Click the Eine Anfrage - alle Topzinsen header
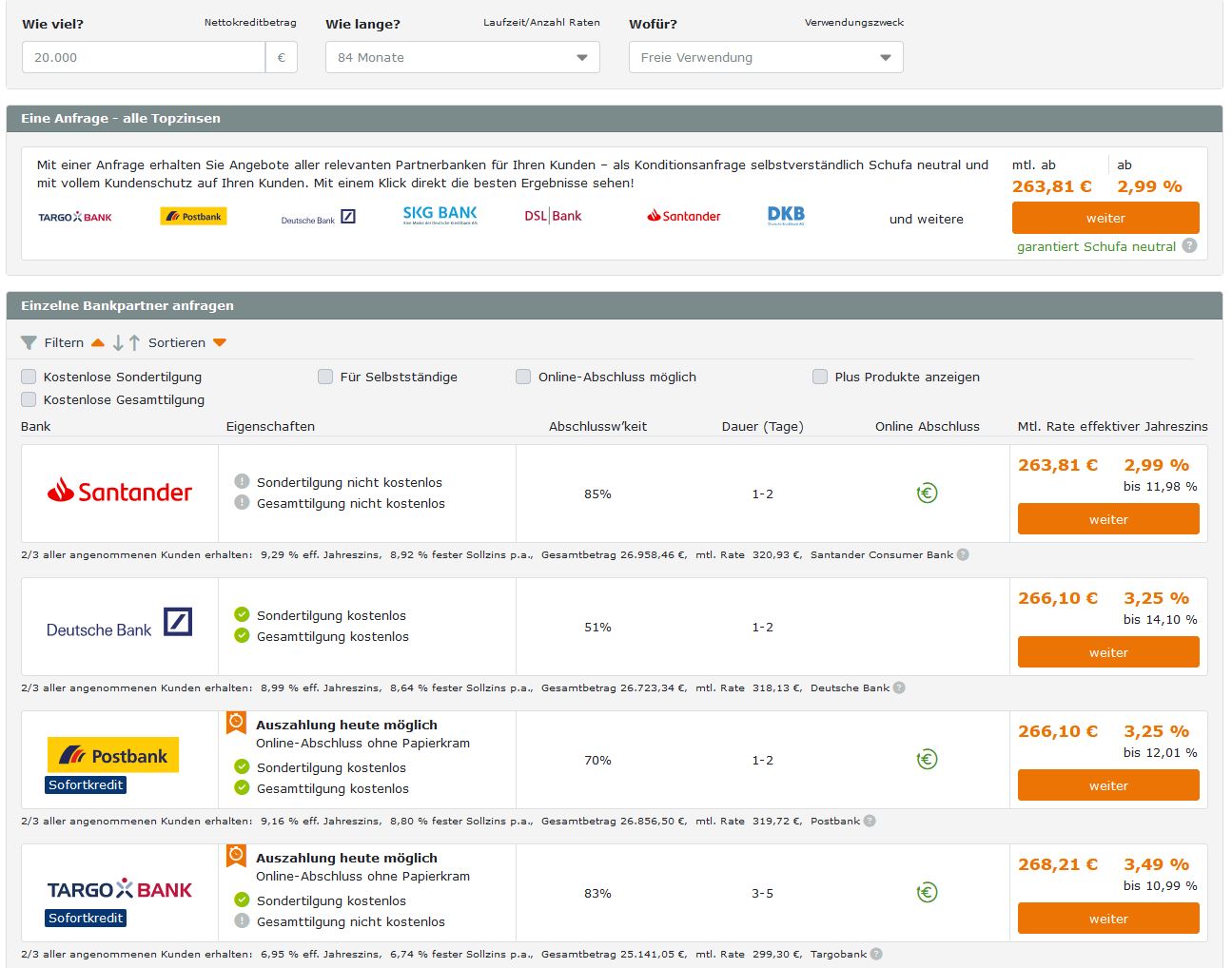This screenshot has width=1232, height=968. point(615,118)
